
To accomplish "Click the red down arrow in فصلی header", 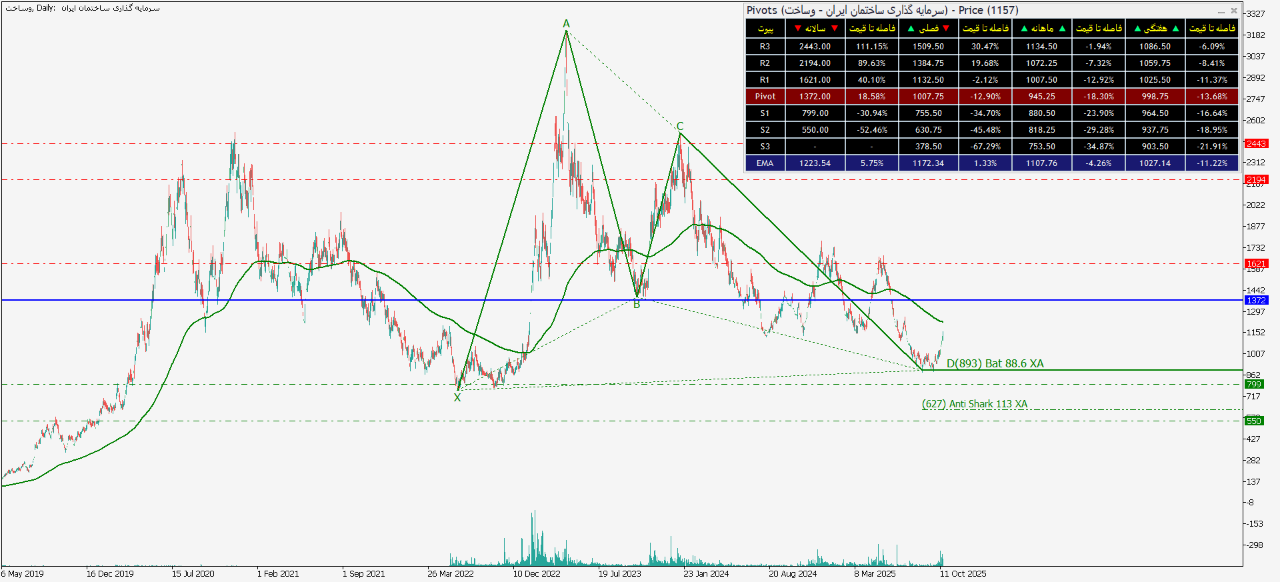I will pyautogui.click(x=945, y=28).
